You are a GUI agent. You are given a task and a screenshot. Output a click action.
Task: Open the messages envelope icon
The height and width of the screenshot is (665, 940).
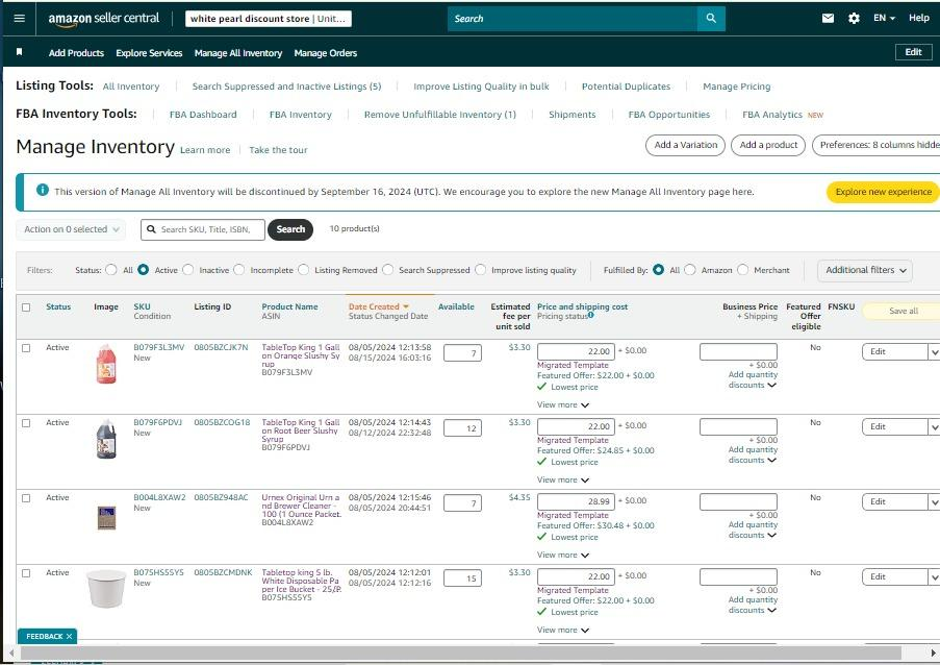click(828, 18)
